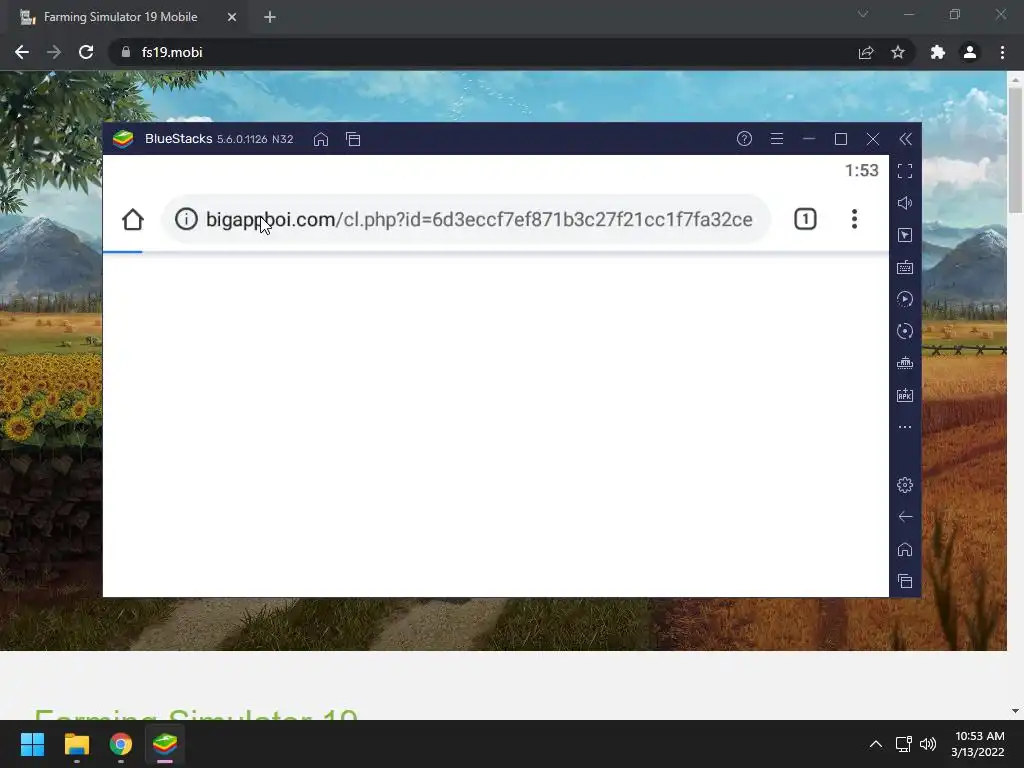Open Android recent apps icon in sidebar
Viewport: 1024px width, 768px height.
click(x=904, y=581)
